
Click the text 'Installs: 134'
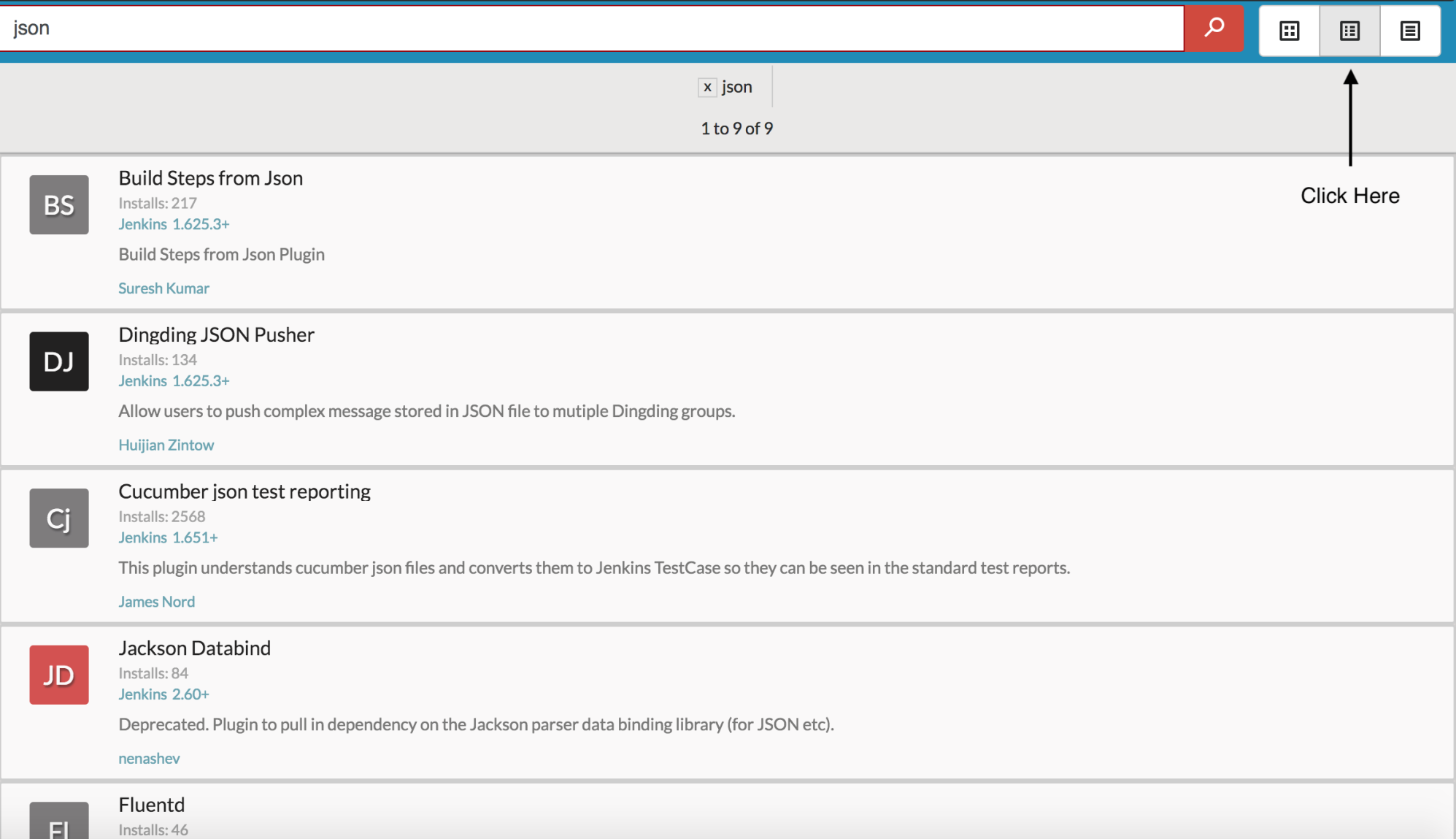(x=158, y=360)
